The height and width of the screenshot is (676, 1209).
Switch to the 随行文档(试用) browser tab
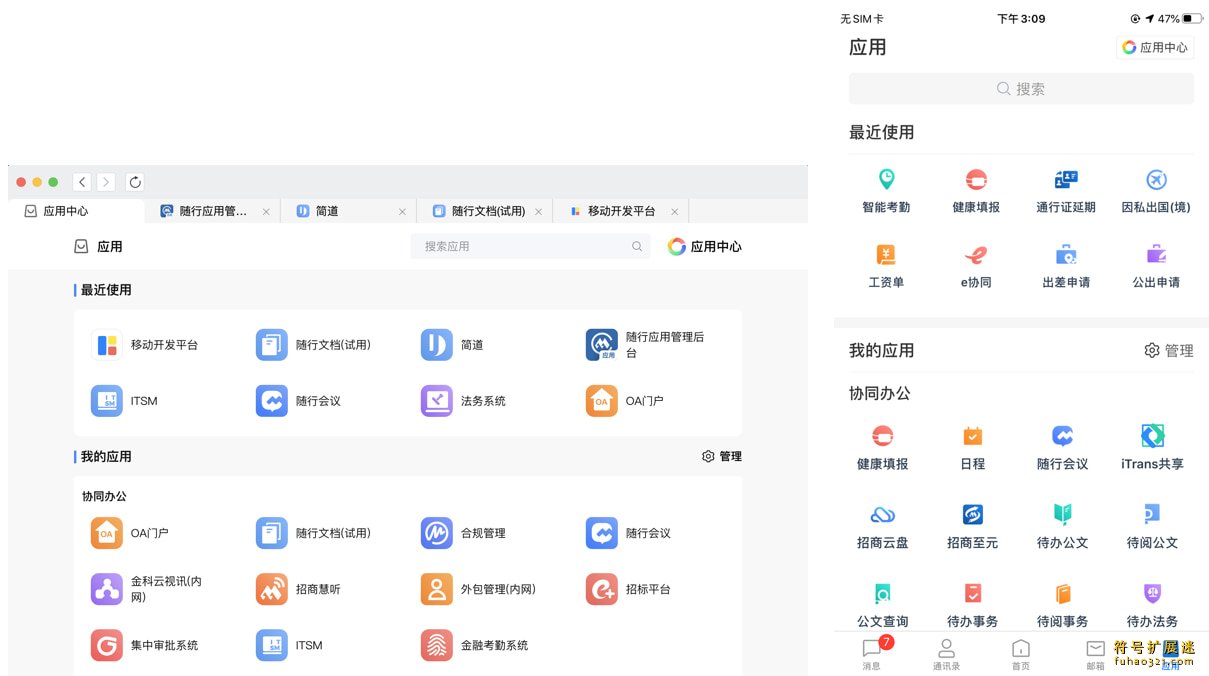point(486,211)
